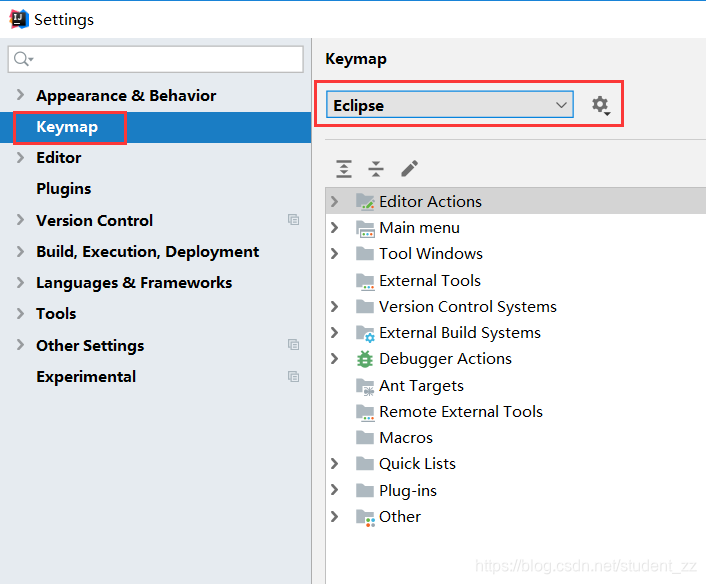
Task: Expand the Other tree node
Action: click(334, 516)
